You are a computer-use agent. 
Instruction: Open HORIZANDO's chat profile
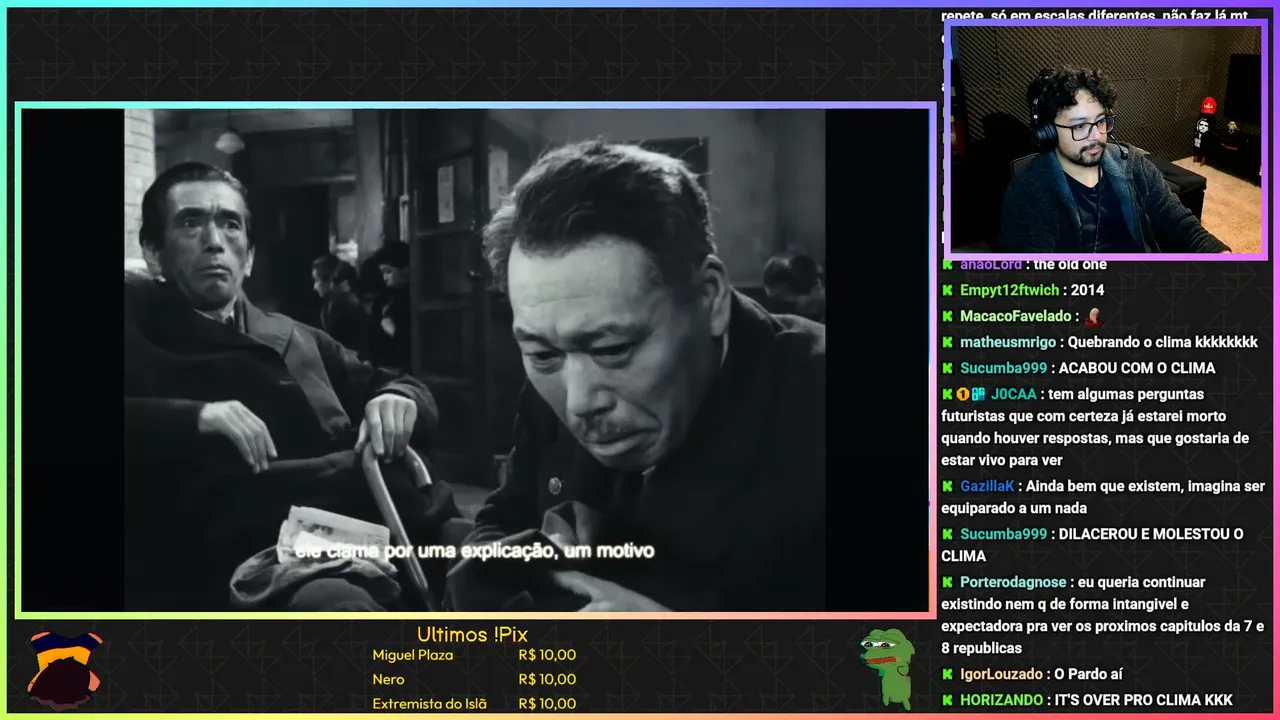(x=1001, y=700)
